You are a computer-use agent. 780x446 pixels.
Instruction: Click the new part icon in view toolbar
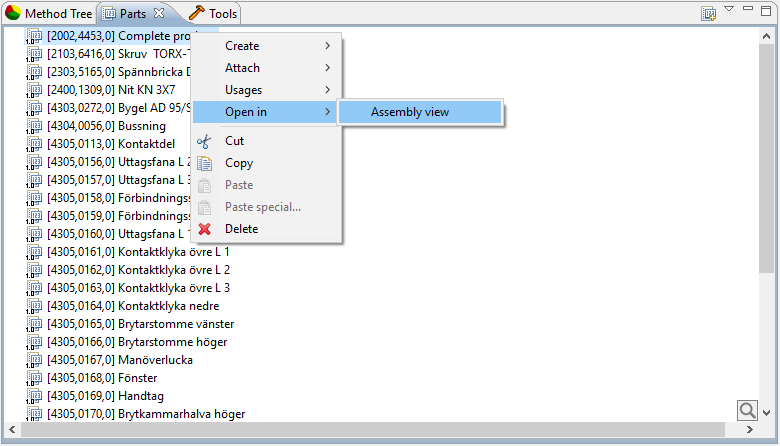[x=709, y=14]
